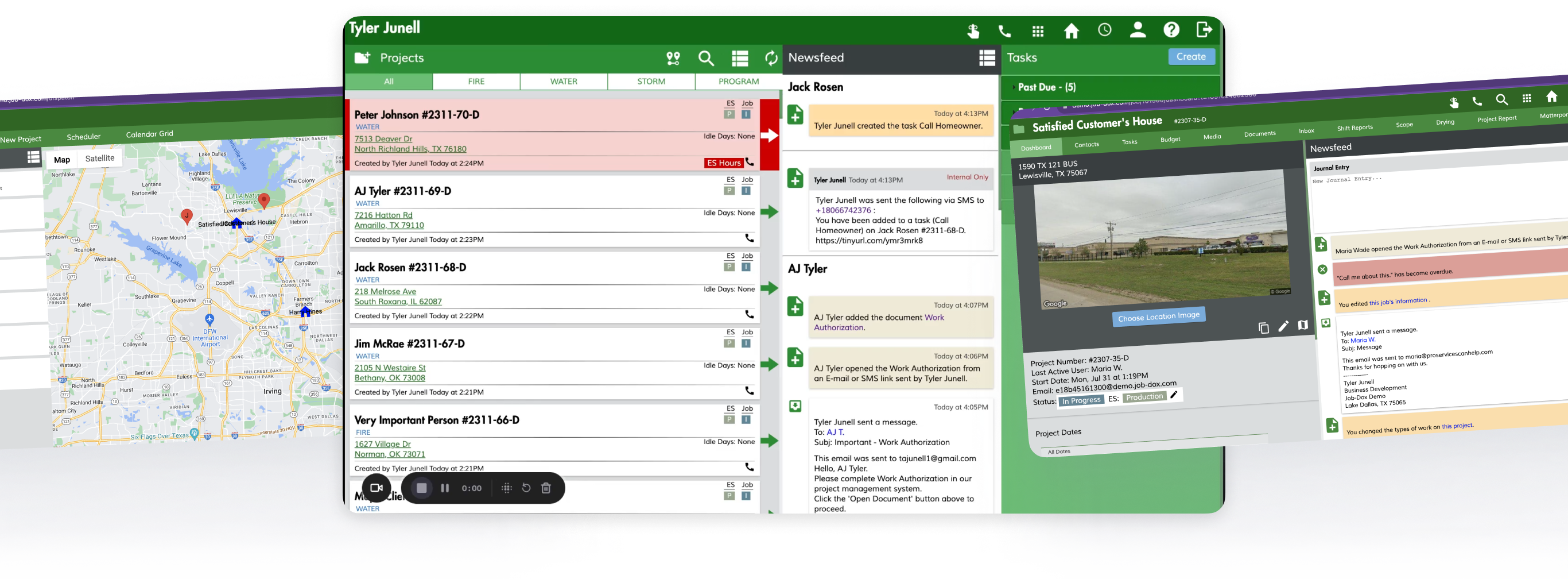This screenshot has width=1568, height=579.
Task: Toggle the Newsfeed list view icon
Action: (987, 58)
